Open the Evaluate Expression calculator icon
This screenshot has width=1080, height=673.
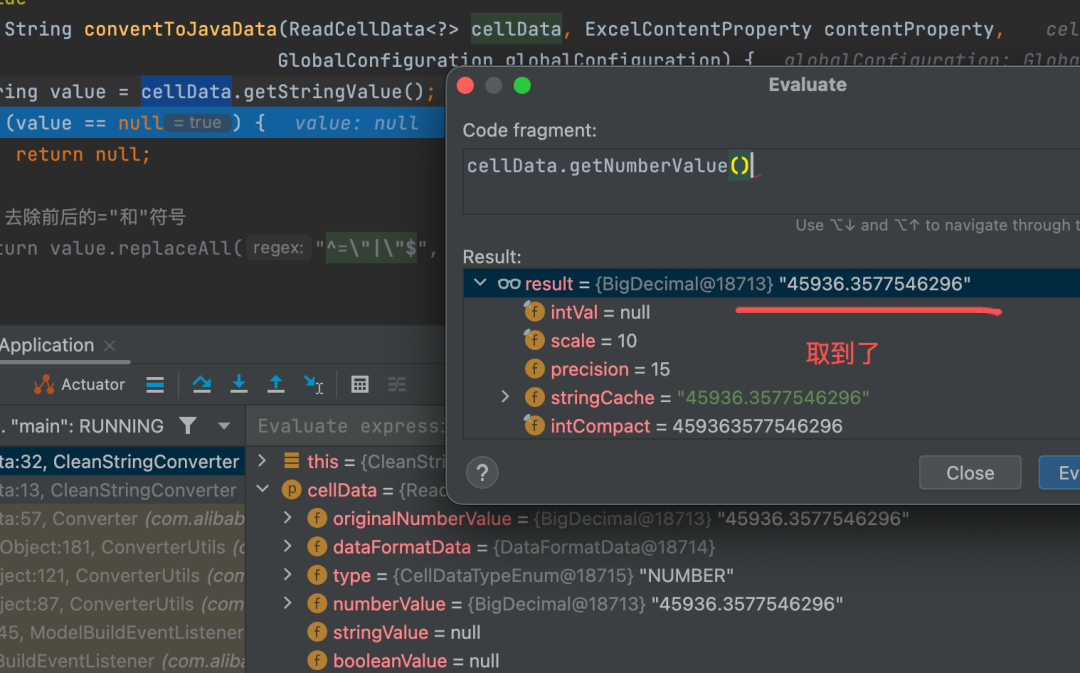pyautogui.click(x=360, y=384)
